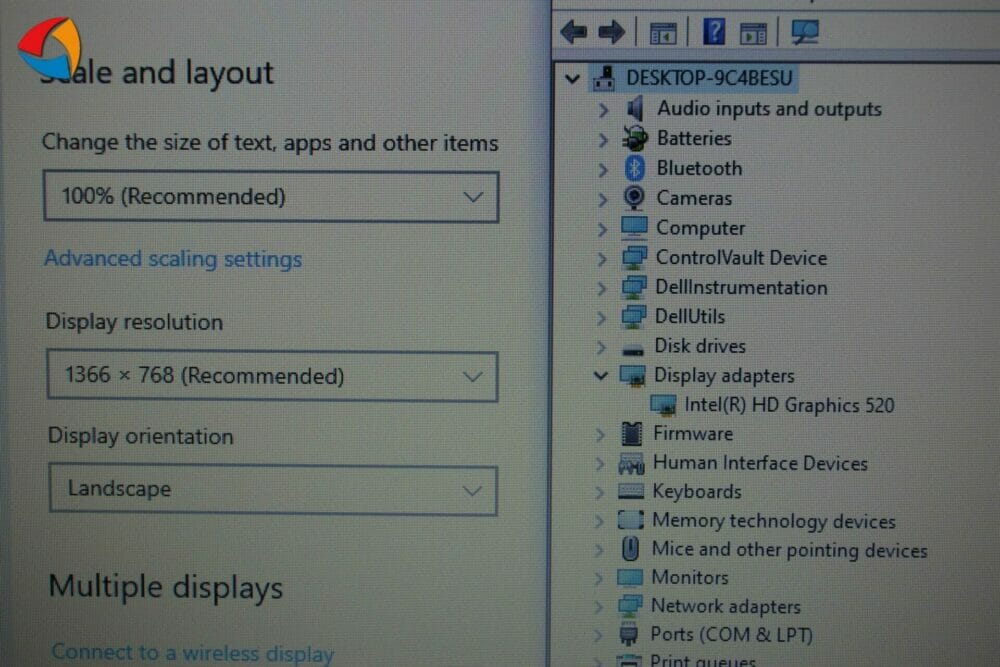1000x667 pixels.
Task: Expand the Monitors node arrow
Action: 598,578
